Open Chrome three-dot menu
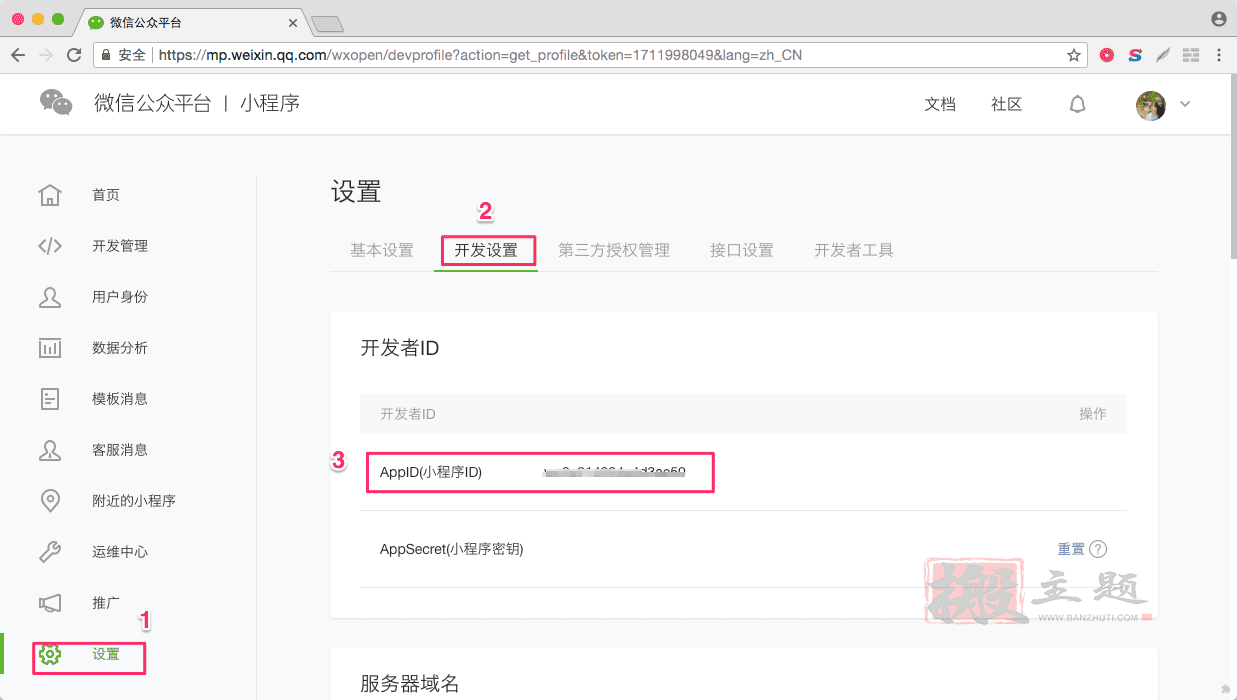Screen dimensions: 1237x700 point(1219,55)
